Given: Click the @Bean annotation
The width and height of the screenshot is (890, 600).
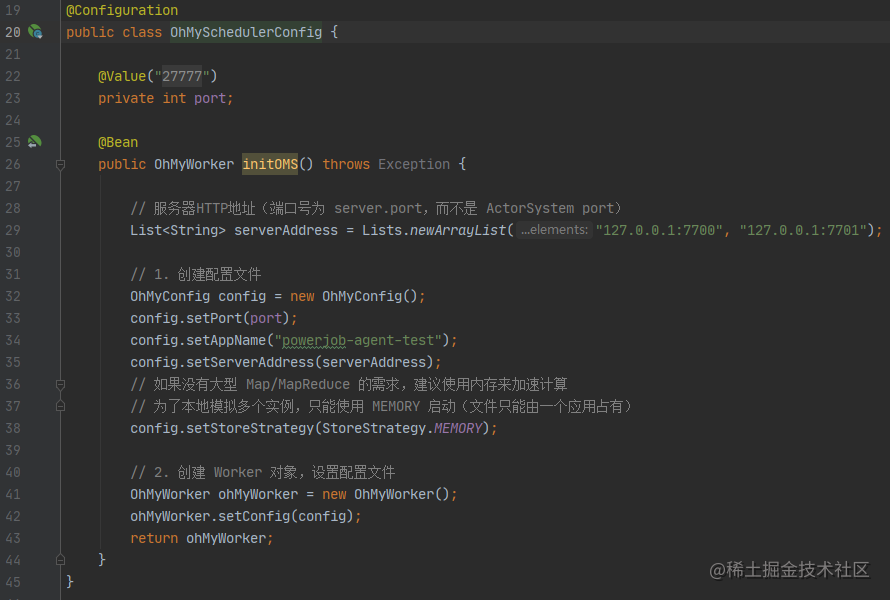Looking at the screenshot, I should tap(118, 142).
